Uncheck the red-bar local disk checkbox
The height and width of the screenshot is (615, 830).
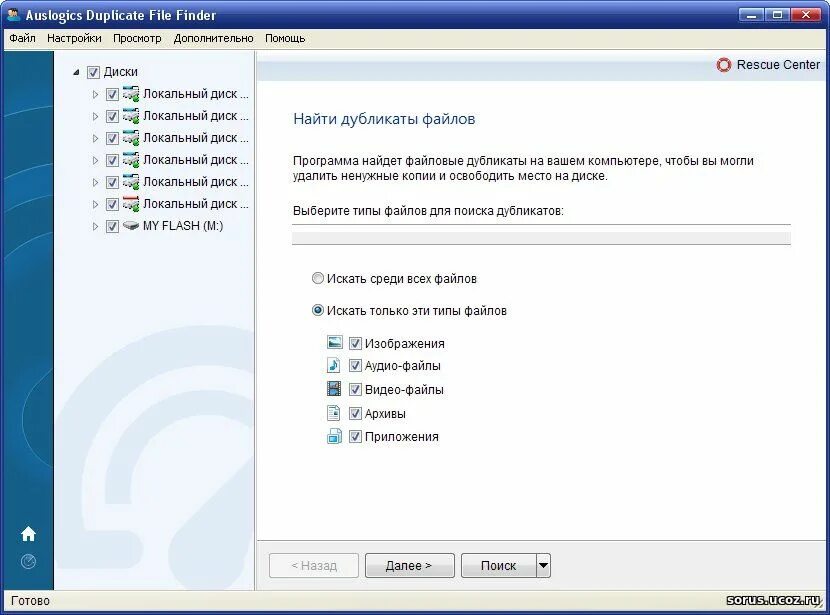(112, 204)
